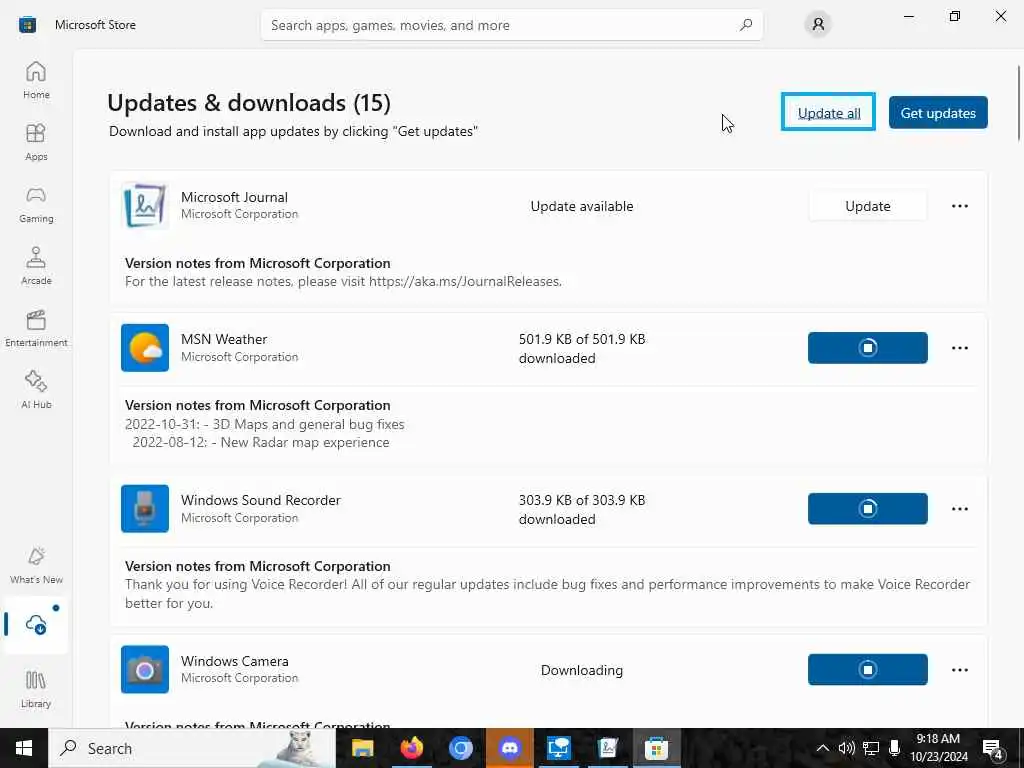Show hidden system tray icons
This screenshot has height=768, width=1024.
[823, 748]
